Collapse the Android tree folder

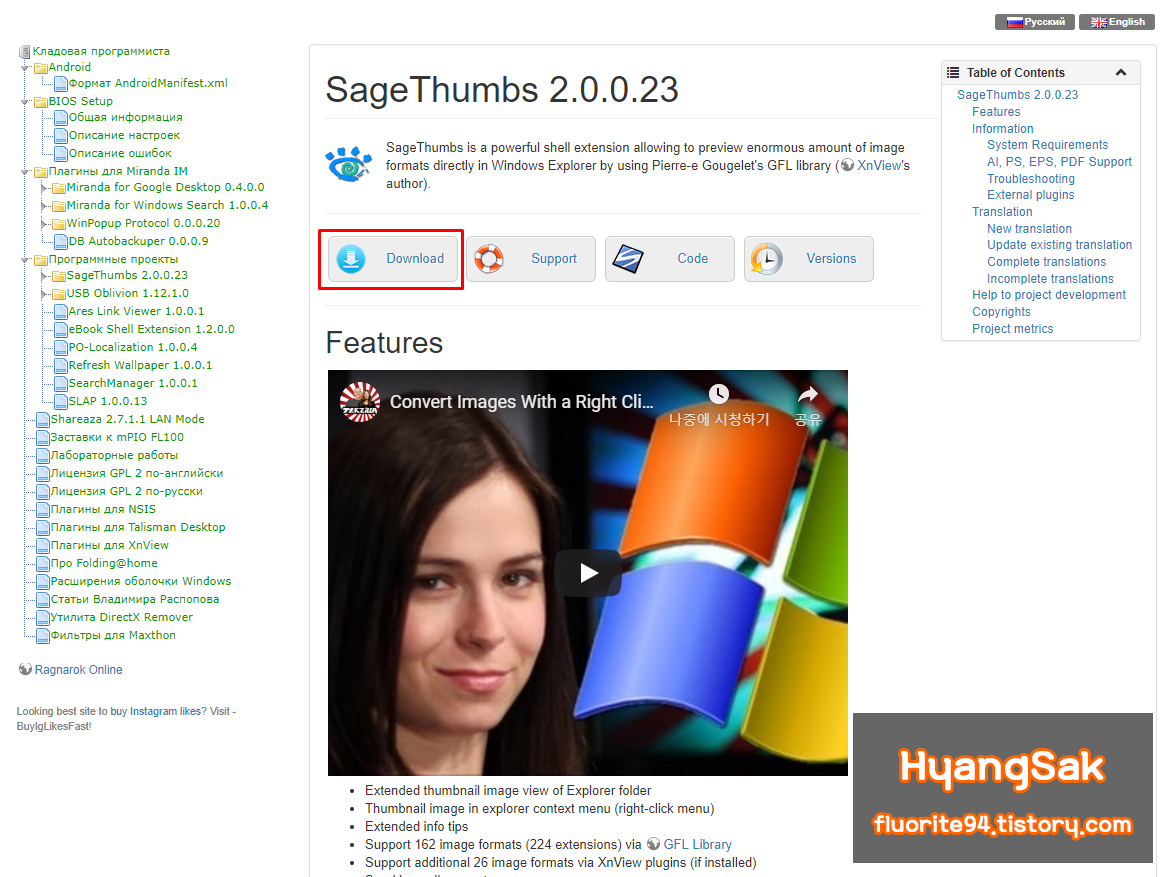(25, 68)
